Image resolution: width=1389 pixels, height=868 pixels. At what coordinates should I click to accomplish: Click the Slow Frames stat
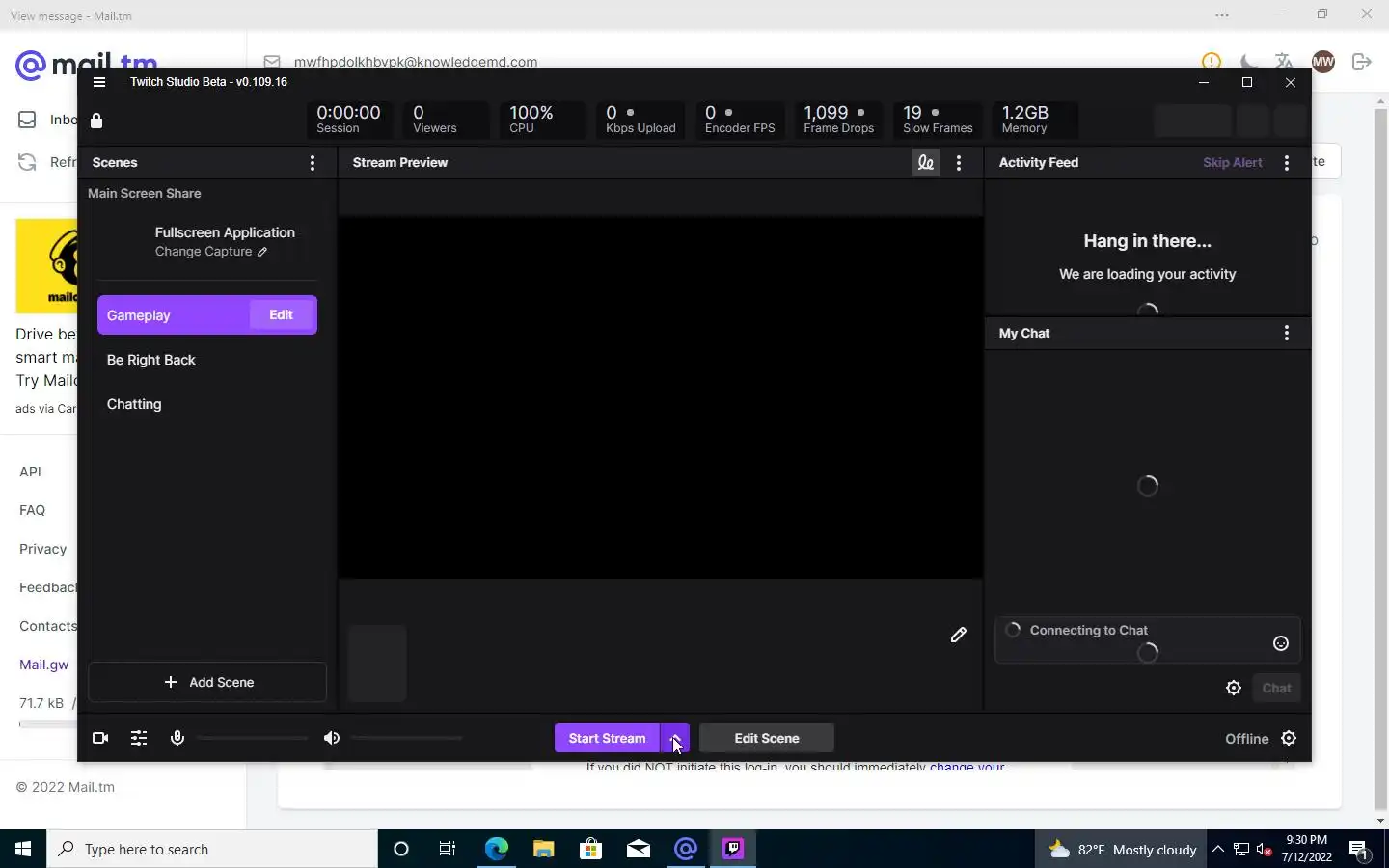(x=938, y=120)
